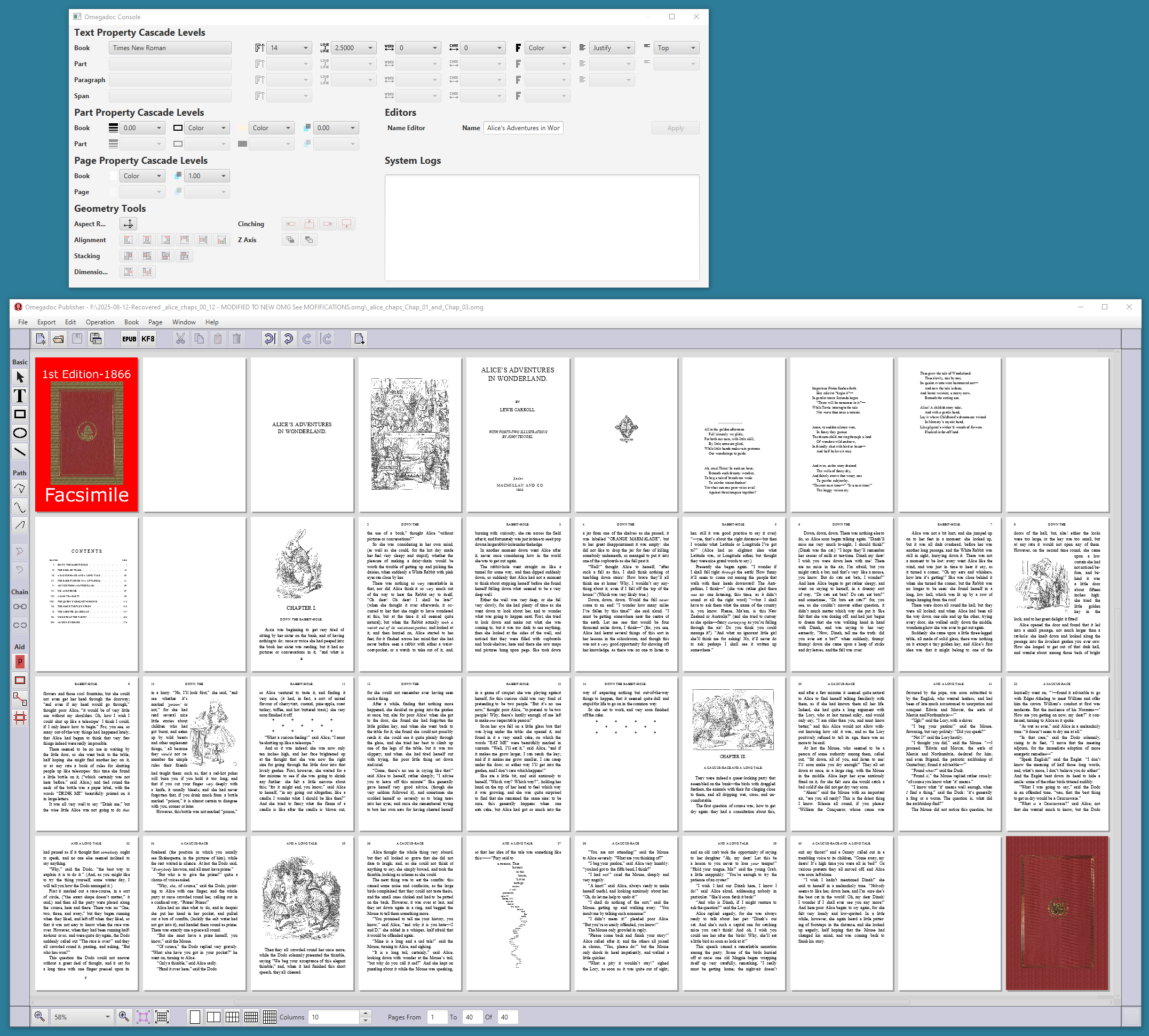Image resolution: width=1149 pixels, height=1036 pixels.
Task: Open the Operation menu
Action: point(100,322)
